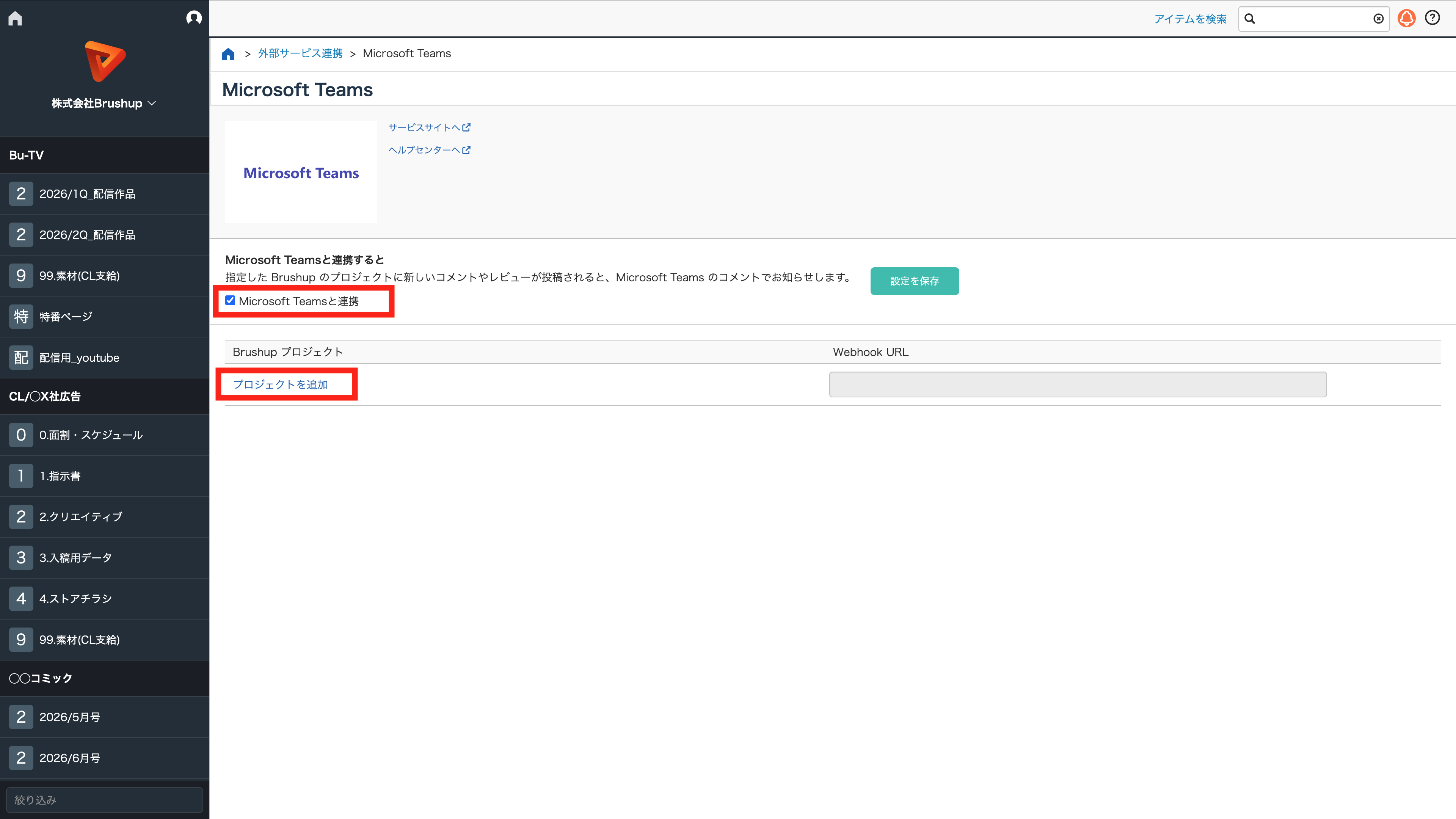Click the 特 icon badge of 特番ページ

pyautogui.click(x=21, y=317)
